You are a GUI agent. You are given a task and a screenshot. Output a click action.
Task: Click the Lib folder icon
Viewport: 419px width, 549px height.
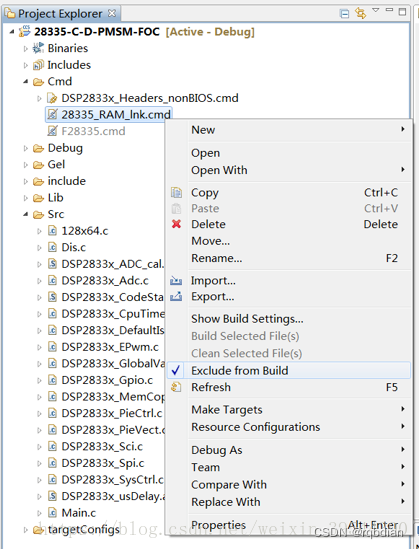point(38,198)
